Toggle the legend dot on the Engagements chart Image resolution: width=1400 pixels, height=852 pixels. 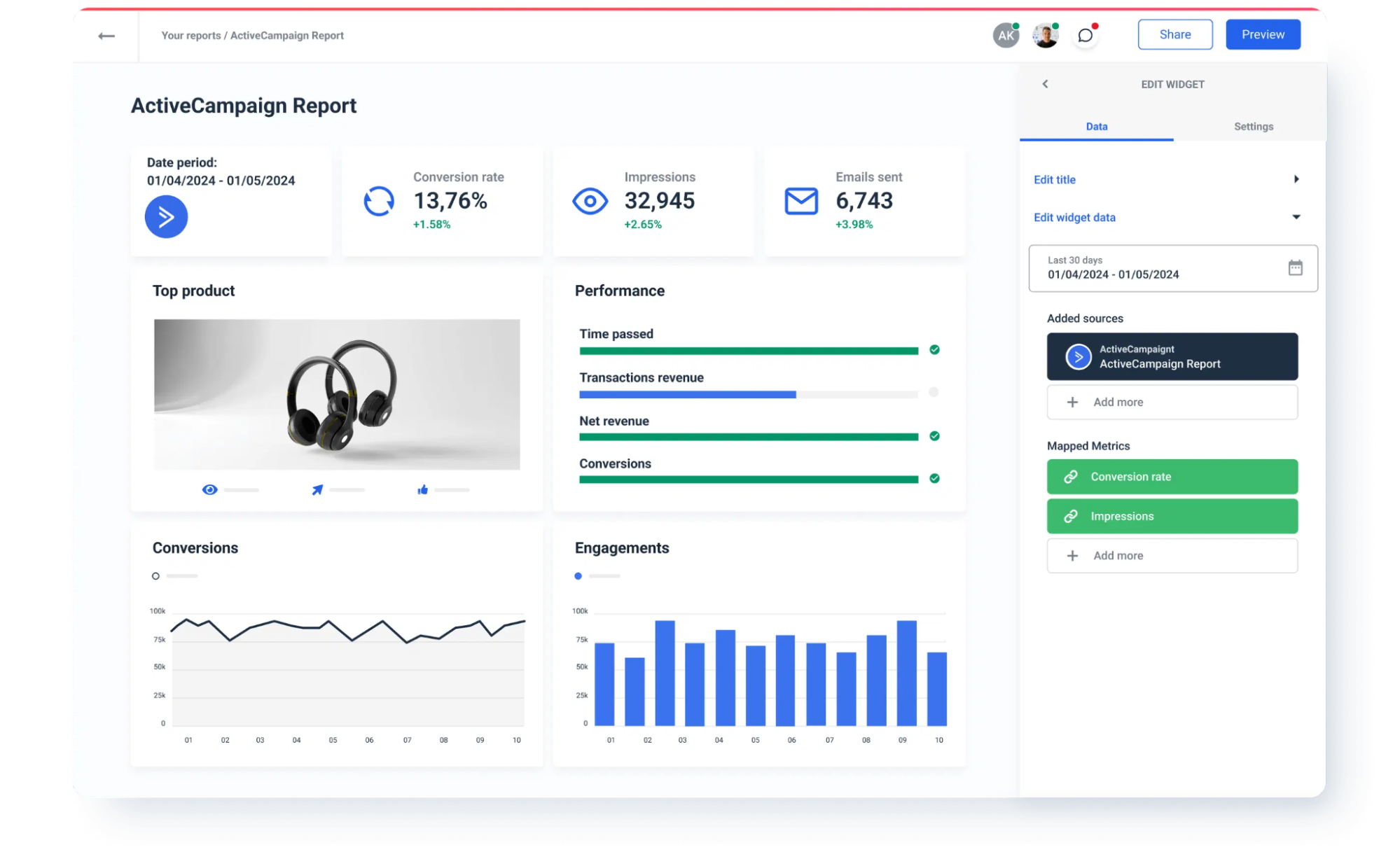pos(578,575)
